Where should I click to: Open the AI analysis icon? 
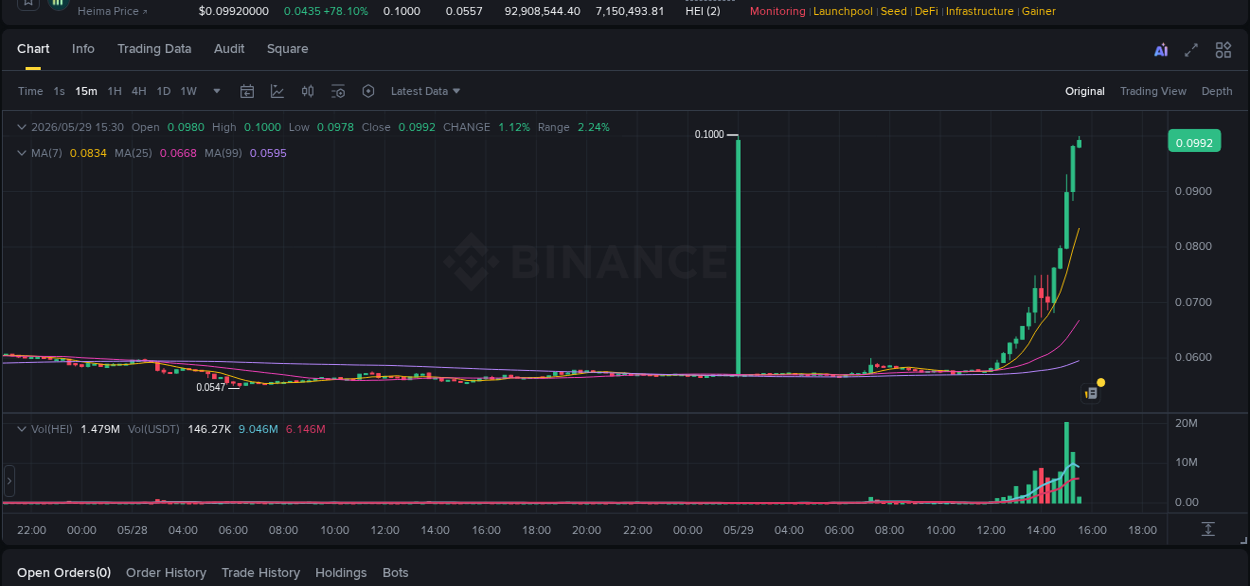click(x=1160, y=50)
